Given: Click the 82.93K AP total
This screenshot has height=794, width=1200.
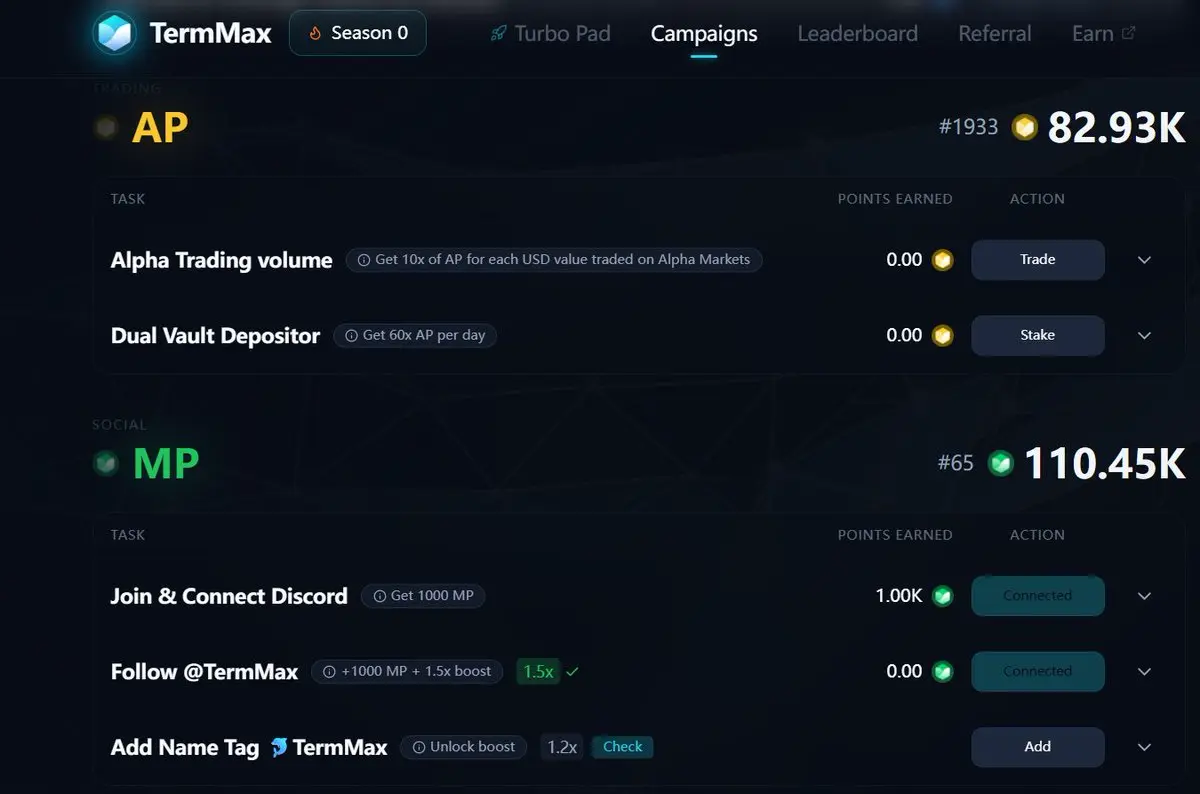Looking at the screenshot, I should point(1116,127).
